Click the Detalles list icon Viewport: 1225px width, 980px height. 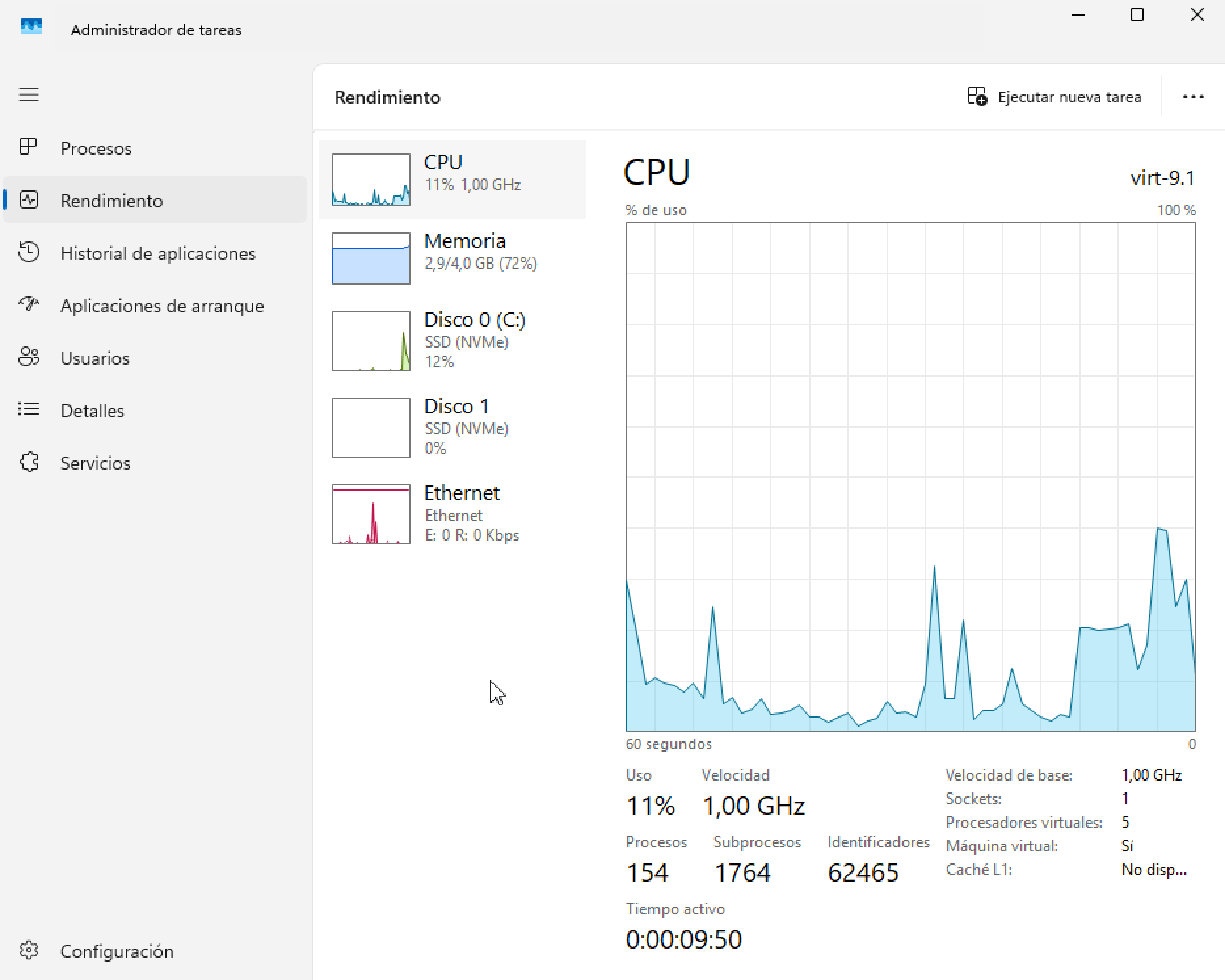coord(29,409)
